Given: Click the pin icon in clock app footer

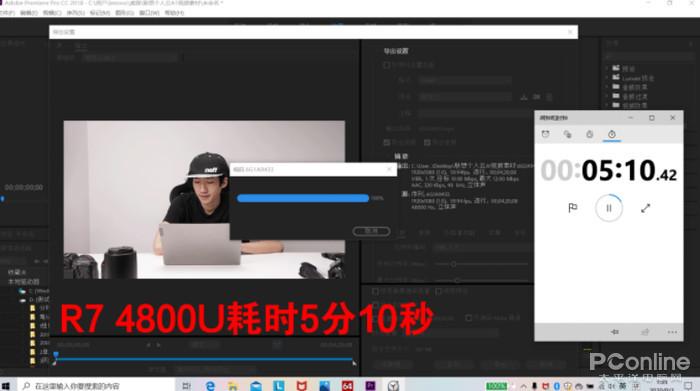Looking at the screenshot, I should 615,332.
